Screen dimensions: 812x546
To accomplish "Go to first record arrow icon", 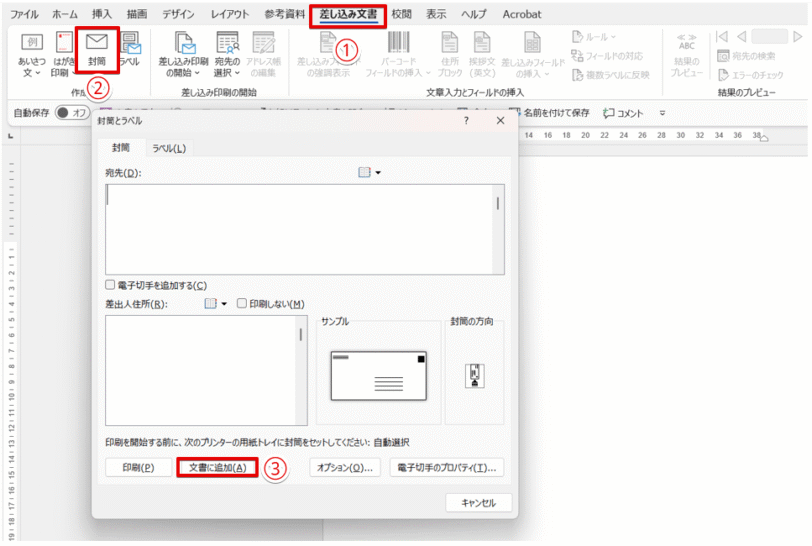I will coord(721,37).
